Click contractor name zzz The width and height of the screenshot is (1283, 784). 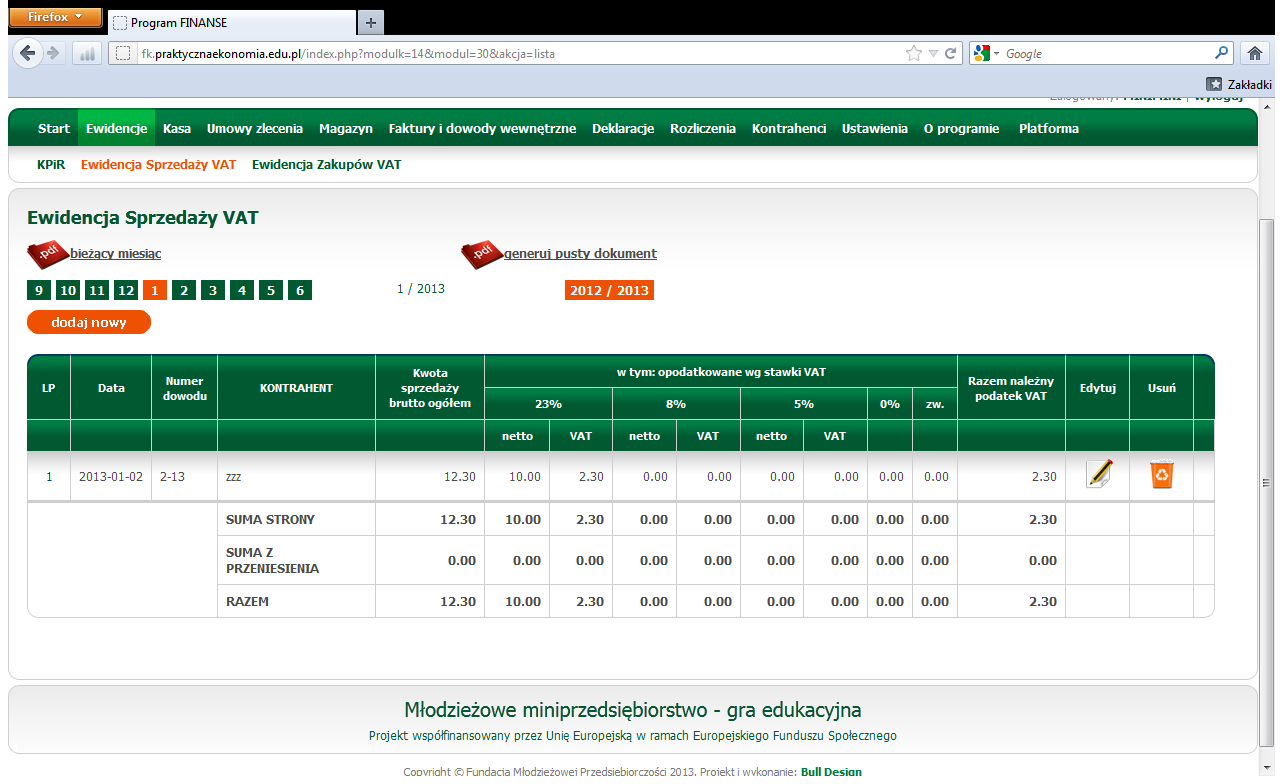(x=234, y=477)
